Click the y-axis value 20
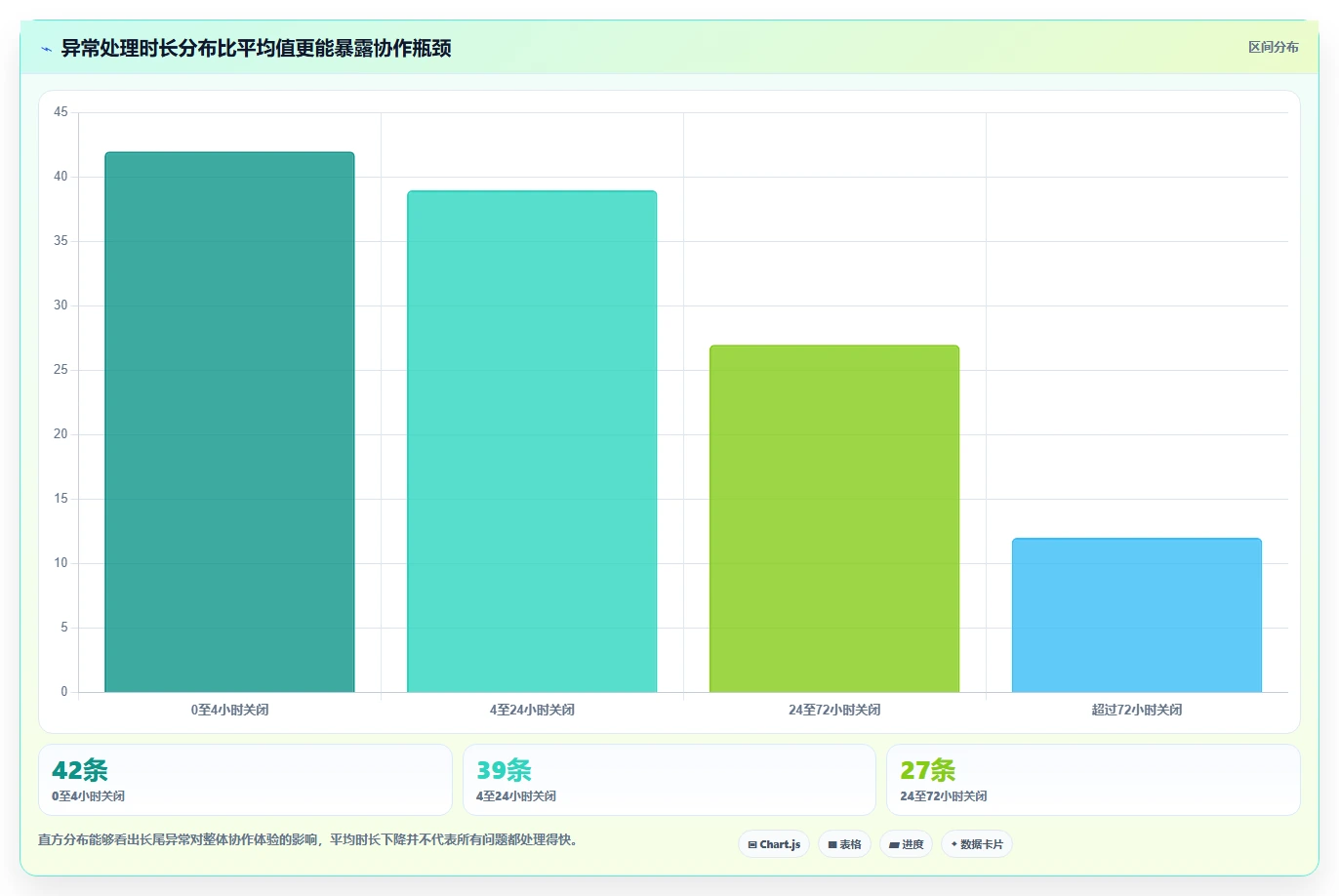1339x896 pixels. 61,434
